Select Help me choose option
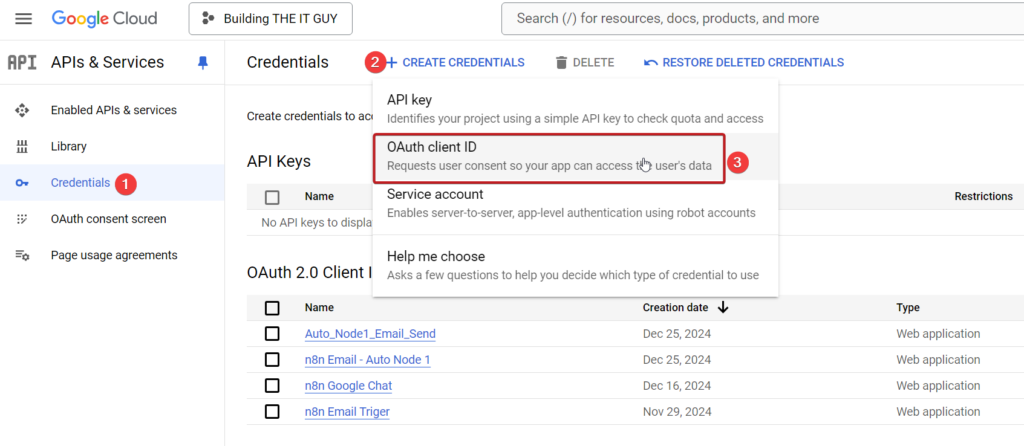 pyautogui.click(x=575, y=265)
